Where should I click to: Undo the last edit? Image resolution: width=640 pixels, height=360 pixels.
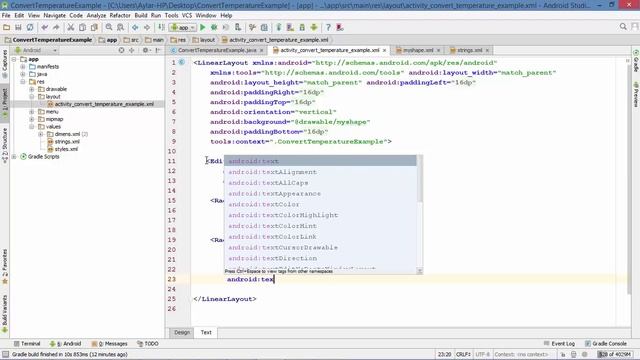[44, 27]
